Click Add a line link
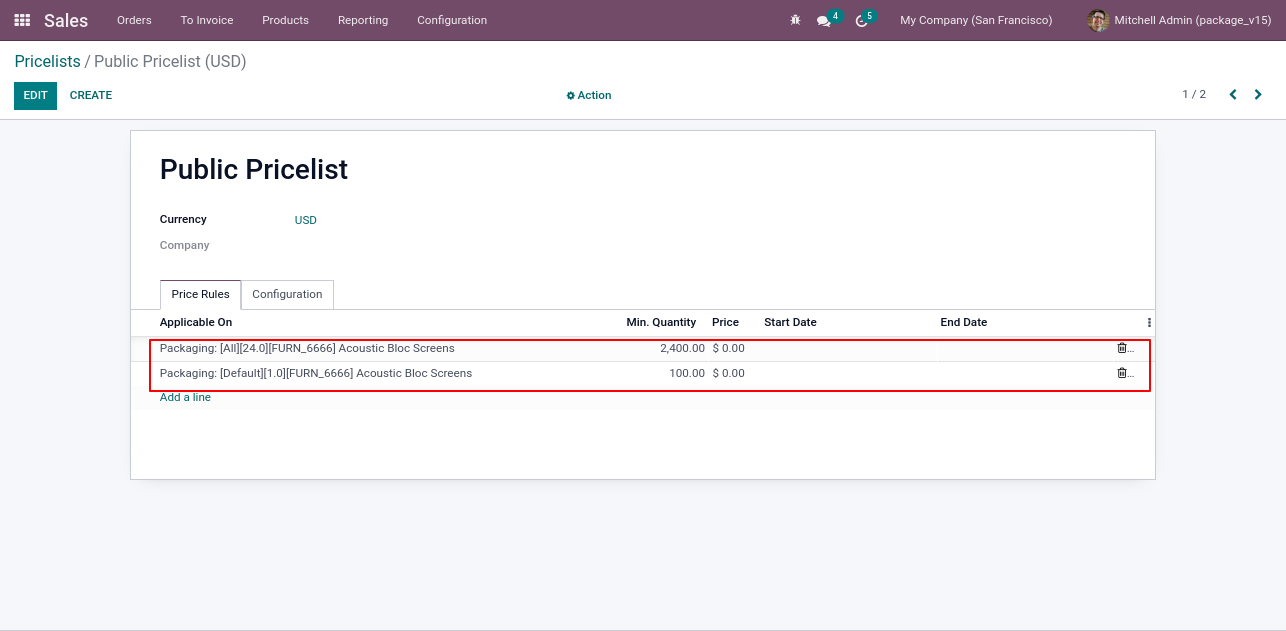This screenshot has width=1286, height=631. 185,397
